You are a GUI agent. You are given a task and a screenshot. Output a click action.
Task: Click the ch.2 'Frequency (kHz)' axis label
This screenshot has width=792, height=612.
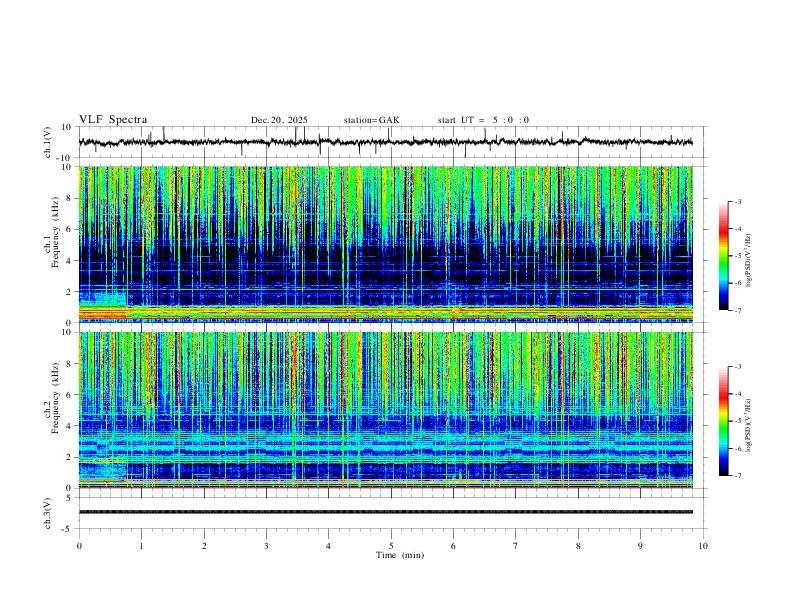point(56,398)
